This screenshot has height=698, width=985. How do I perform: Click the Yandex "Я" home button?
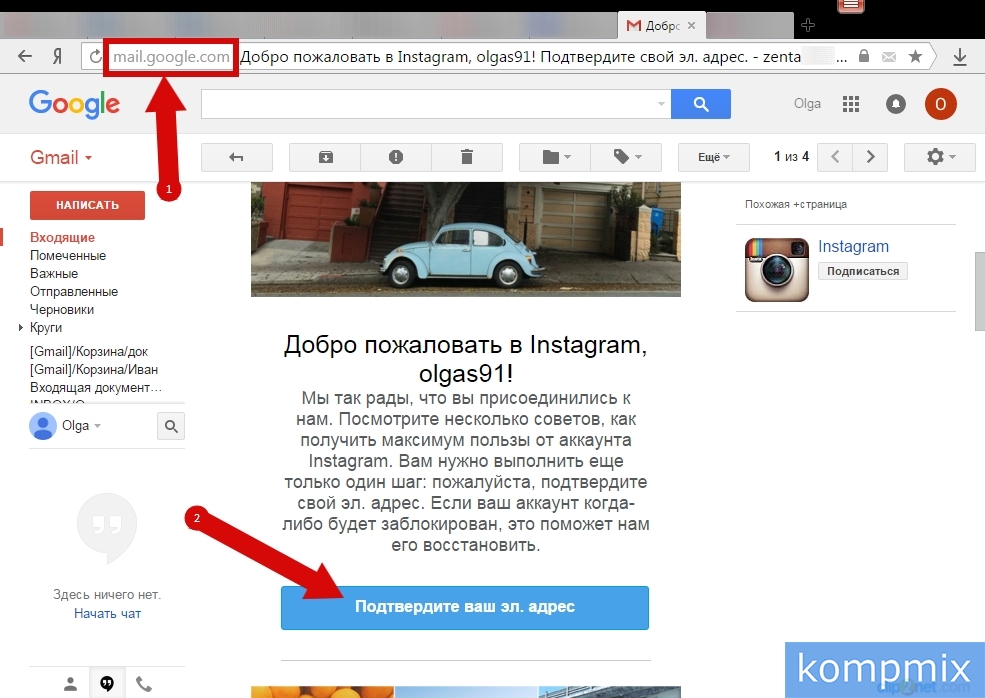(x=57, y=57)
